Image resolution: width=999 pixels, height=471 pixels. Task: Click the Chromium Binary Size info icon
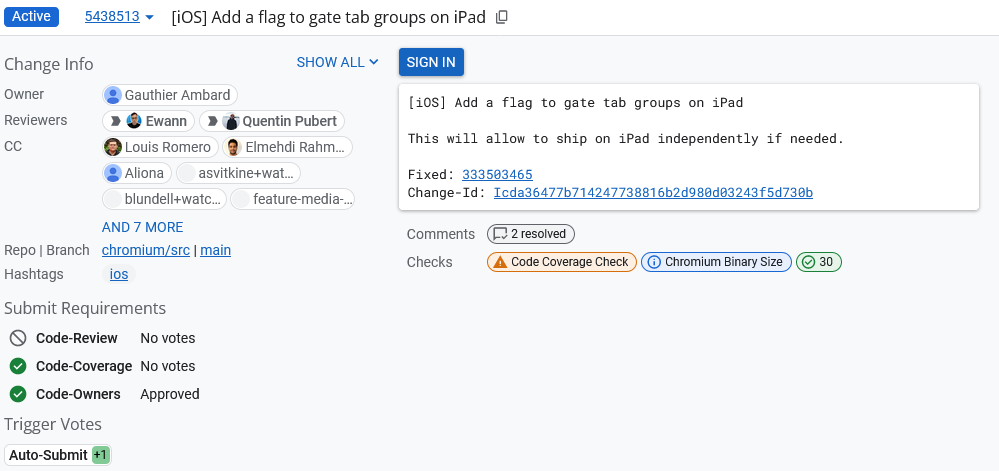click(x=653, y=262)
